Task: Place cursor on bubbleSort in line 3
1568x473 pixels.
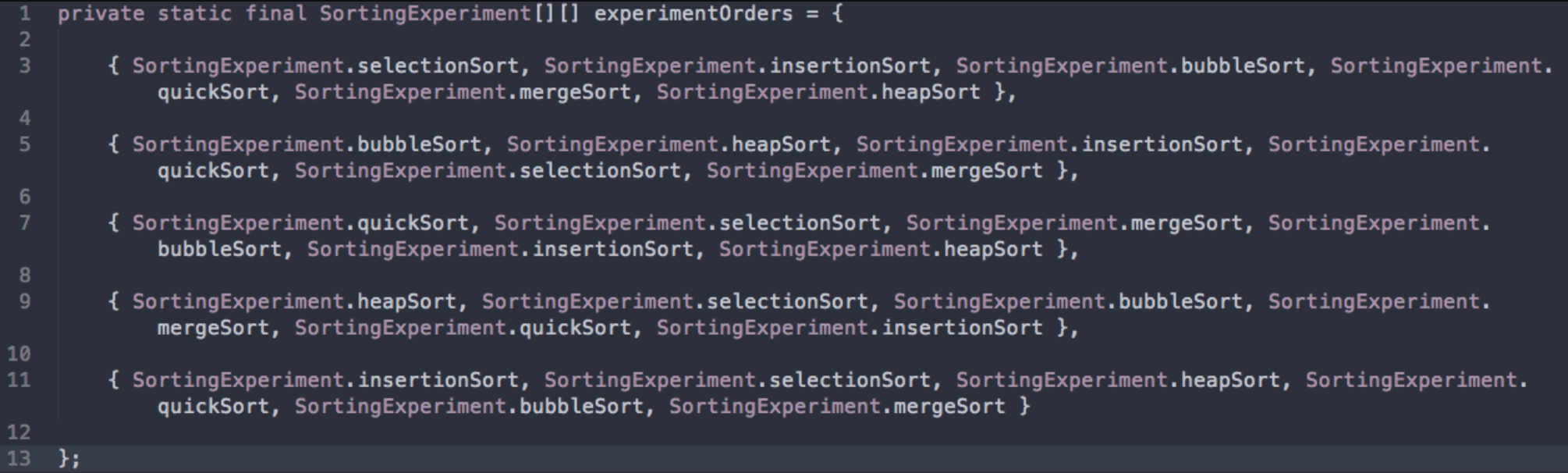Action: pos(1243,66)
